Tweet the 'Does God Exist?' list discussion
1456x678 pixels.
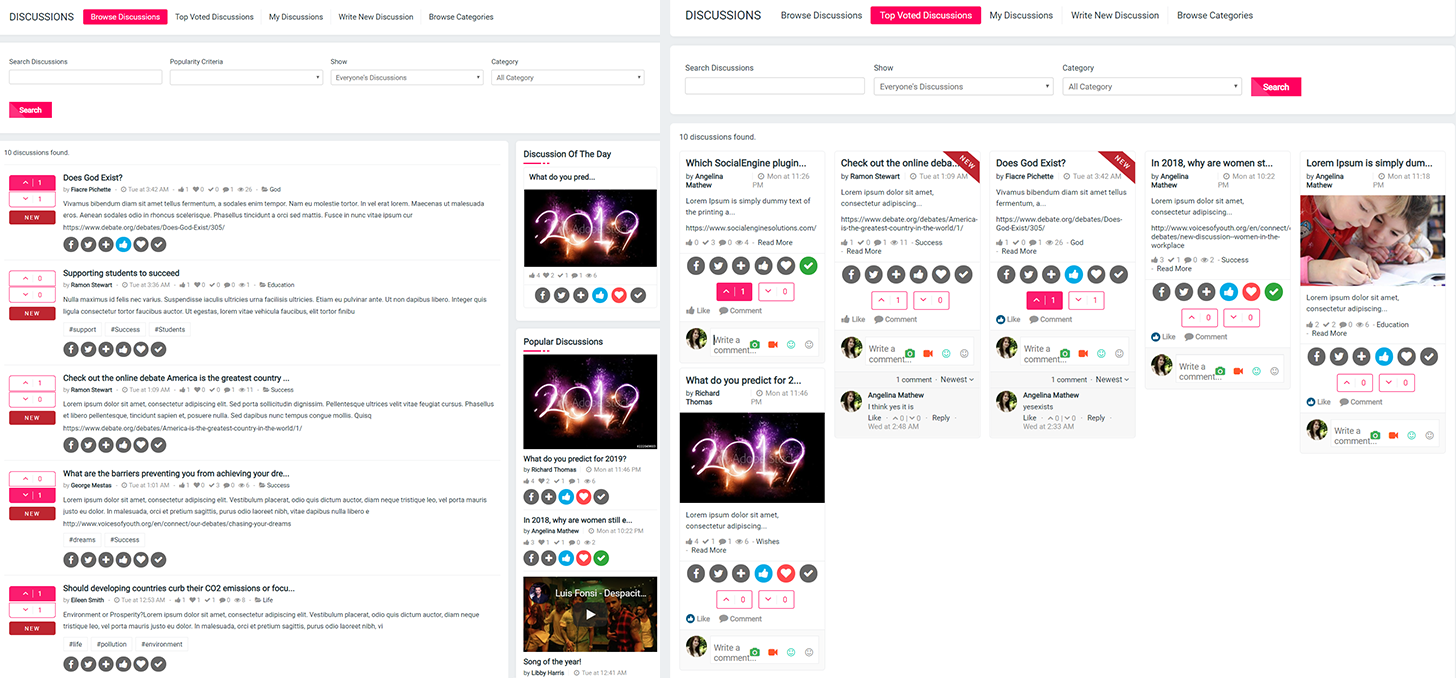[88, 244]
